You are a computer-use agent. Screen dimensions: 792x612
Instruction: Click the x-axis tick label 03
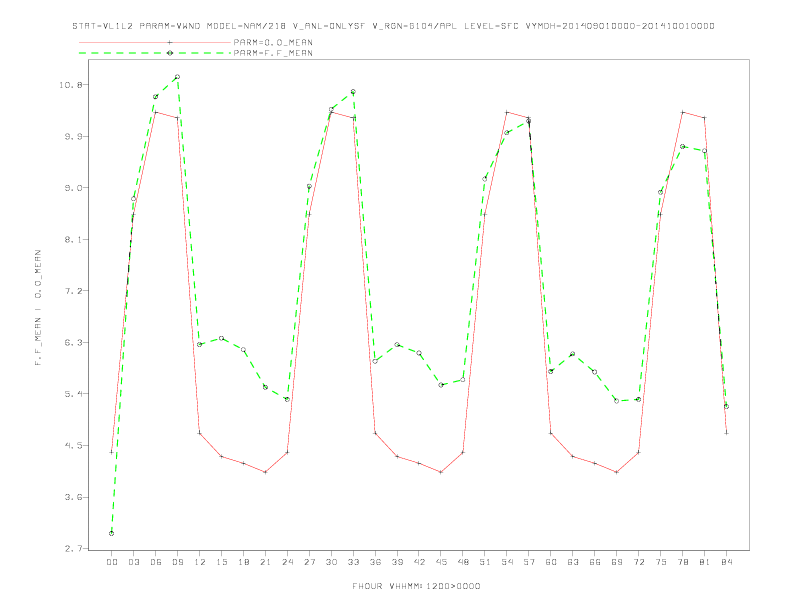[133, 562]
